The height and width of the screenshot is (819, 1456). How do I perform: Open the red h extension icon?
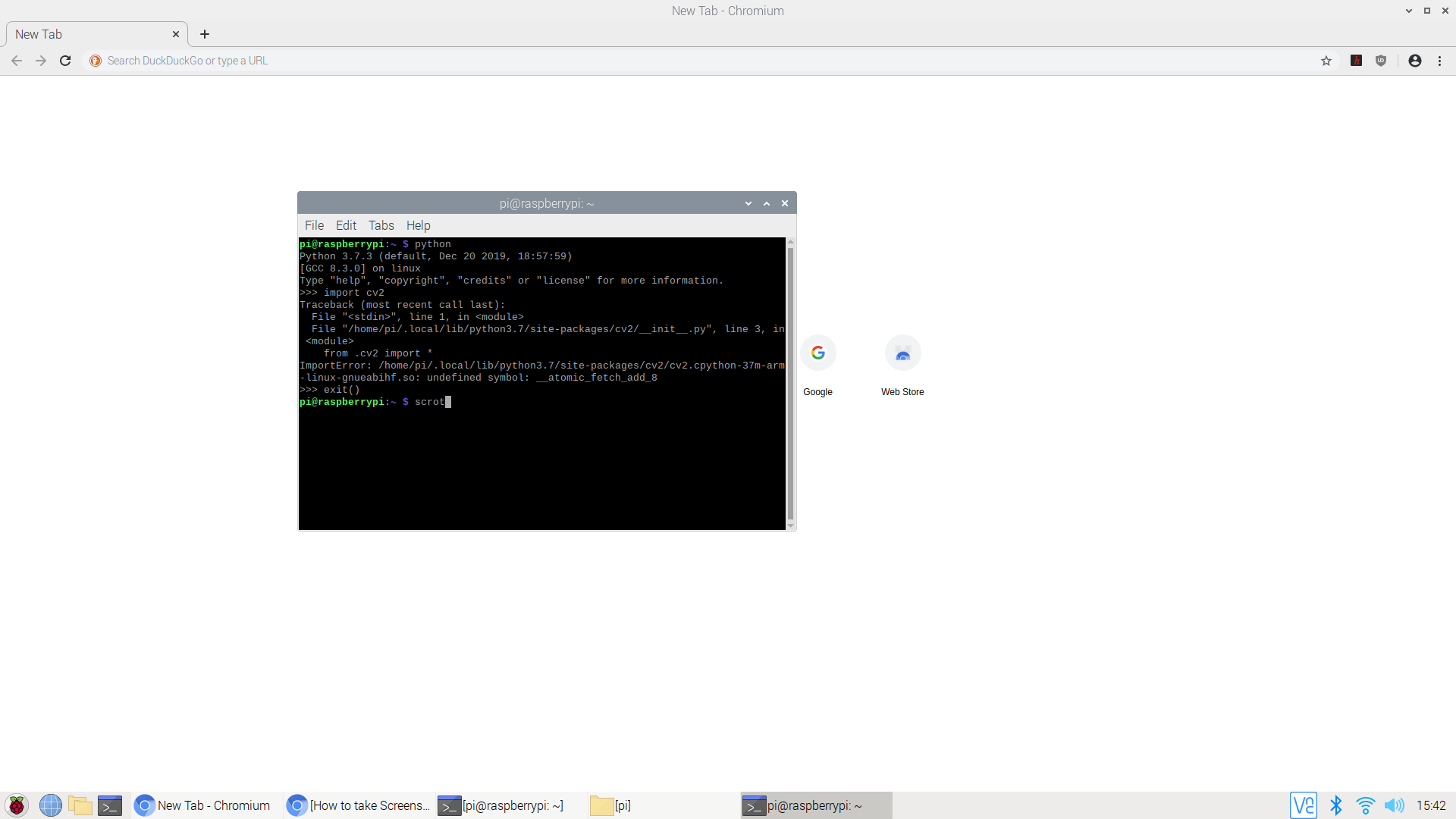coord(1357,61)
